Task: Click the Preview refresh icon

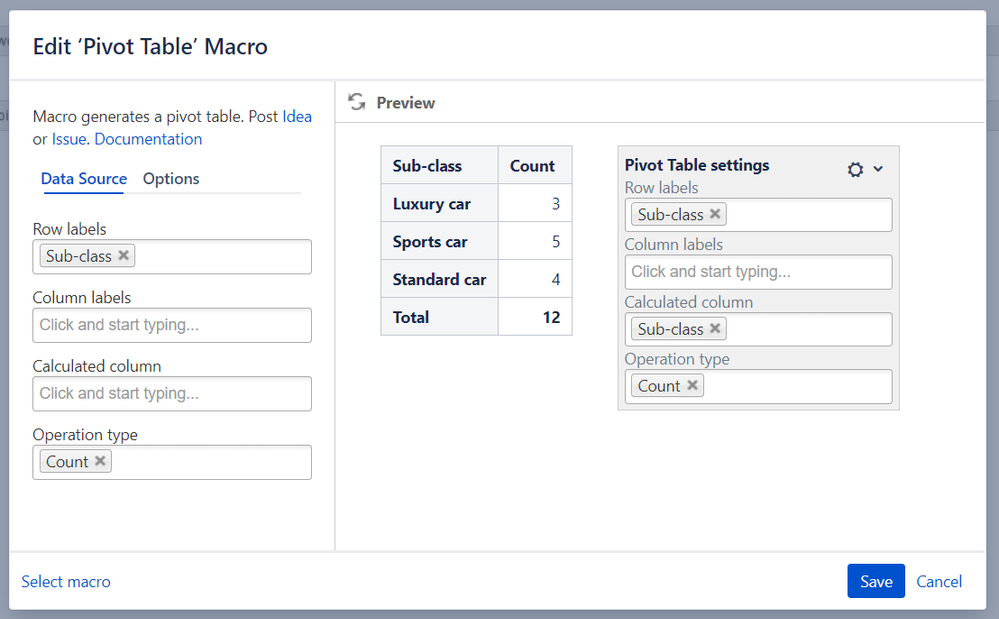Action: [x=357, y=102]
